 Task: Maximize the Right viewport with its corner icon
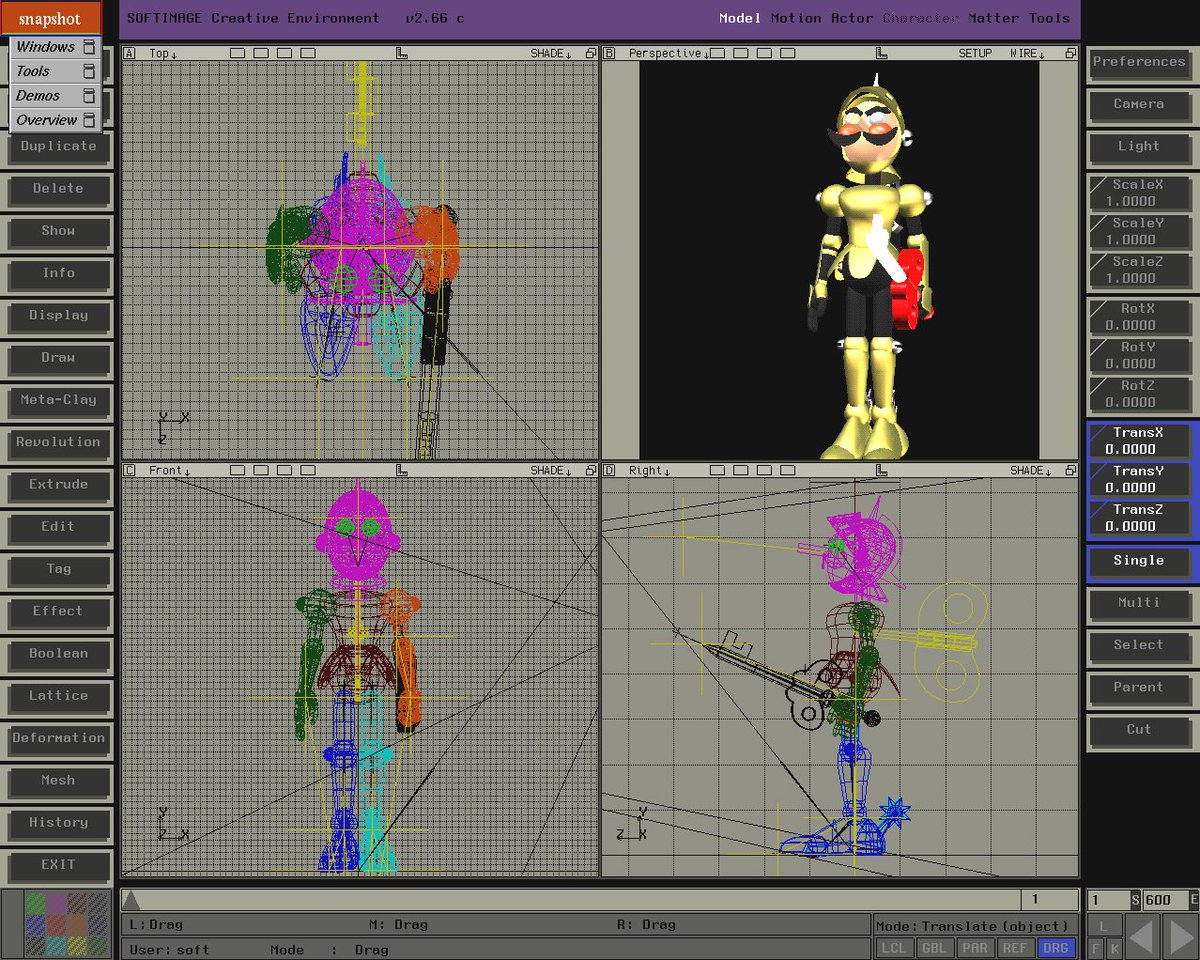click(1071, 470)
